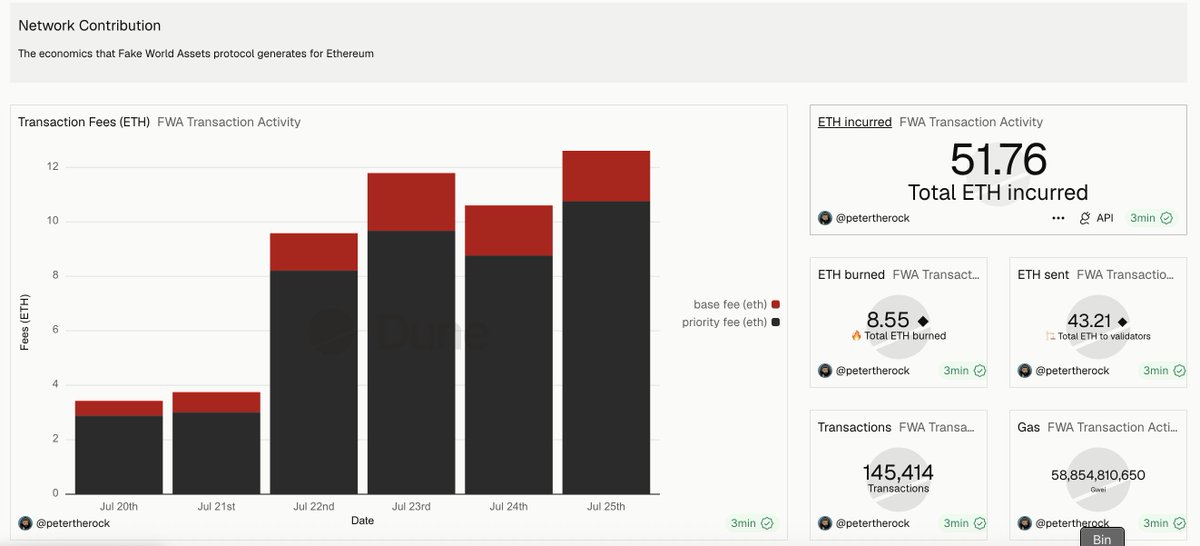Click the Jul 21st base fee segment
Image resolution: width=1200 pixels, height=546 pixels.
click(216, 402)
